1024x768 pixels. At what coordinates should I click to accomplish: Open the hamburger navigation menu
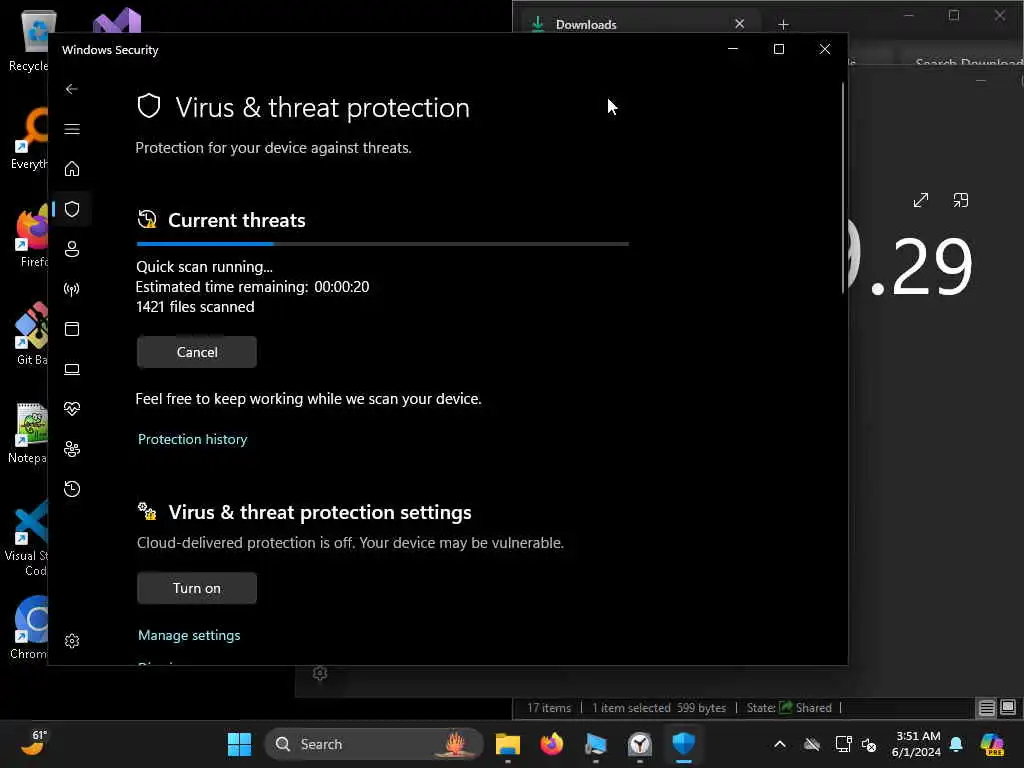tap(72, 129)
